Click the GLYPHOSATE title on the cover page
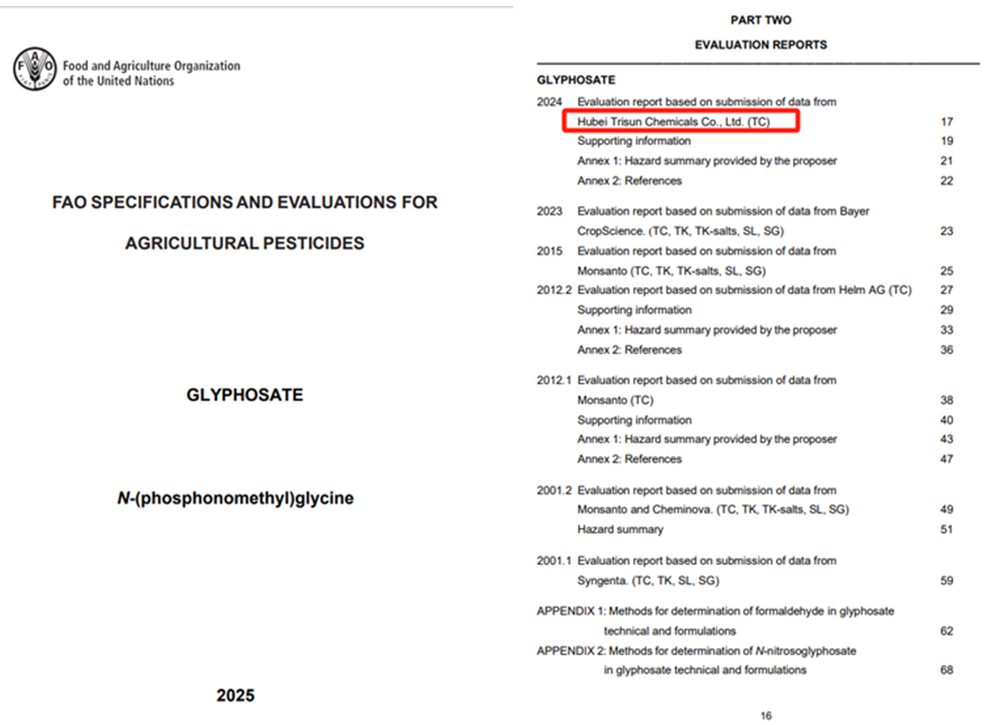 tap(244, 395)
